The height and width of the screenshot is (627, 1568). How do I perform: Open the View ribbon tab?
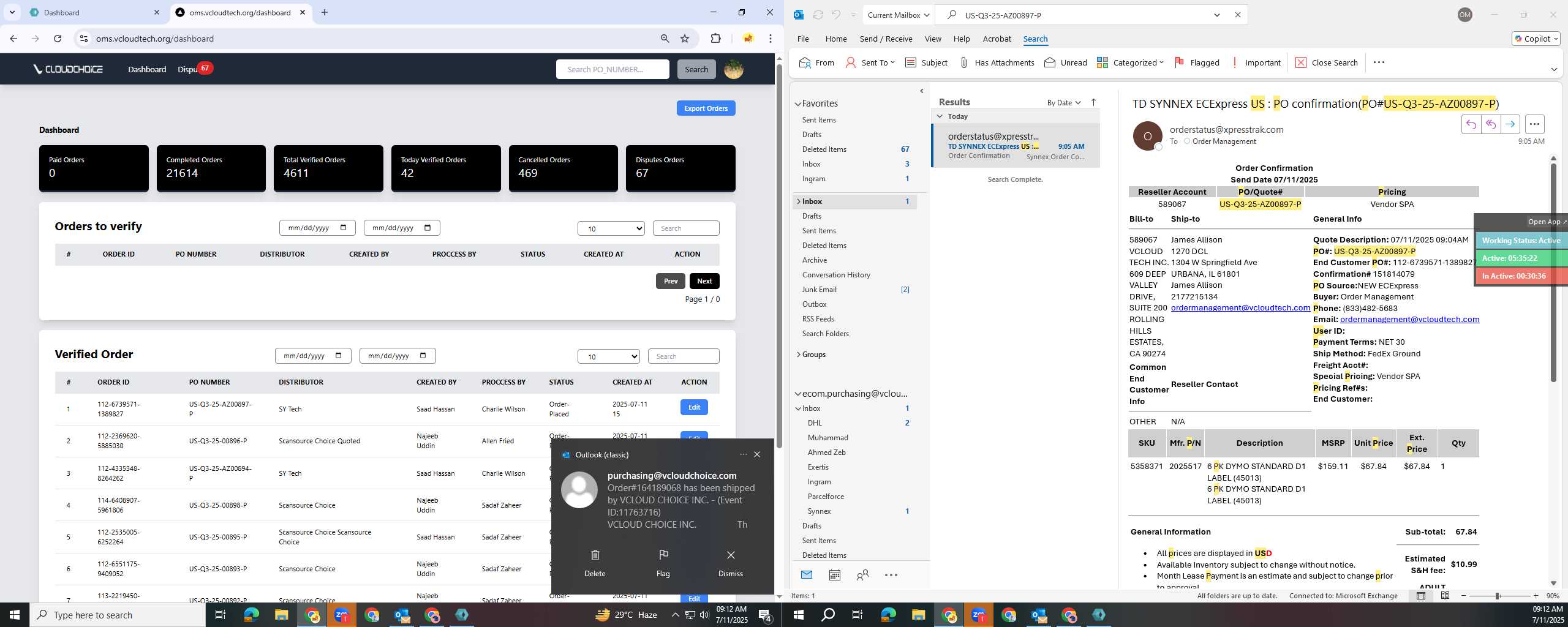[933, 39]
